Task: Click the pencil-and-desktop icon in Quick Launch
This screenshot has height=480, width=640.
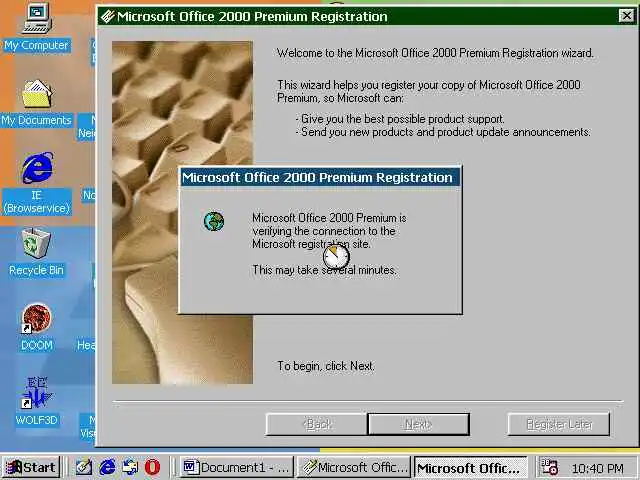Action: click(84, 467)
